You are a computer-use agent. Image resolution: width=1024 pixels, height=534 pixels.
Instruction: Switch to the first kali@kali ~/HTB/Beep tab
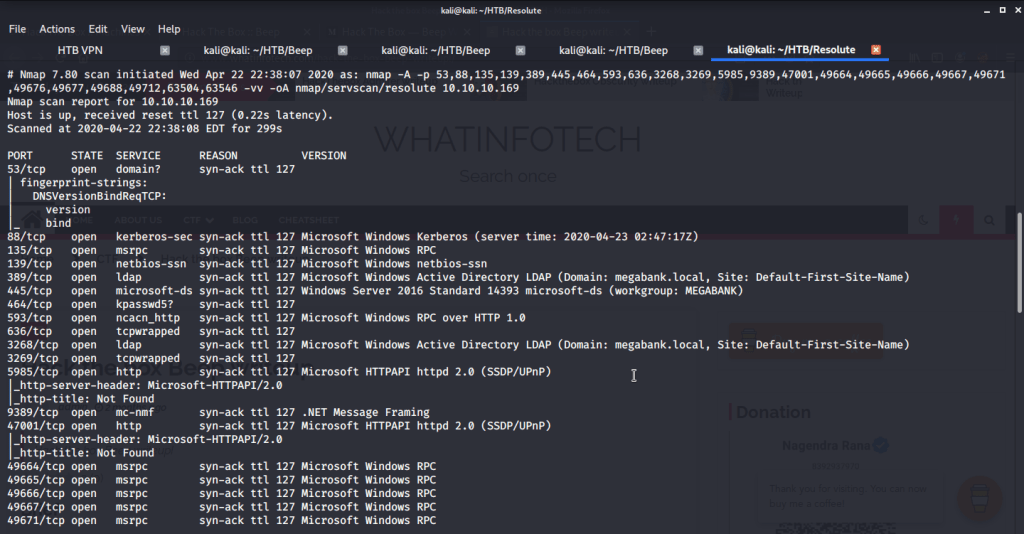pos(257,50)
